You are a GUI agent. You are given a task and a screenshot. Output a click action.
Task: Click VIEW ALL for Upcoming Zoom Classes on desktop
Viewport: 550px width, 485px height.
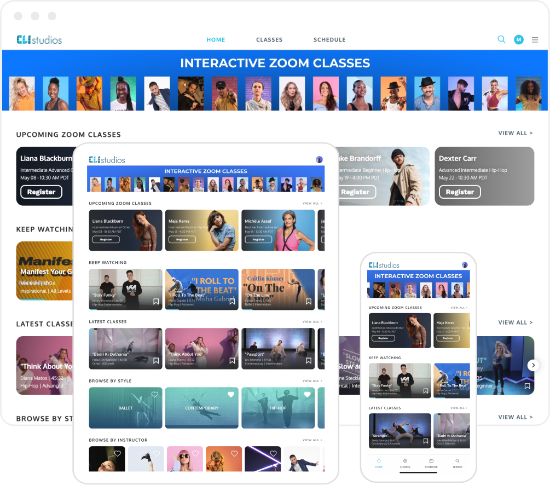(515, 133)
